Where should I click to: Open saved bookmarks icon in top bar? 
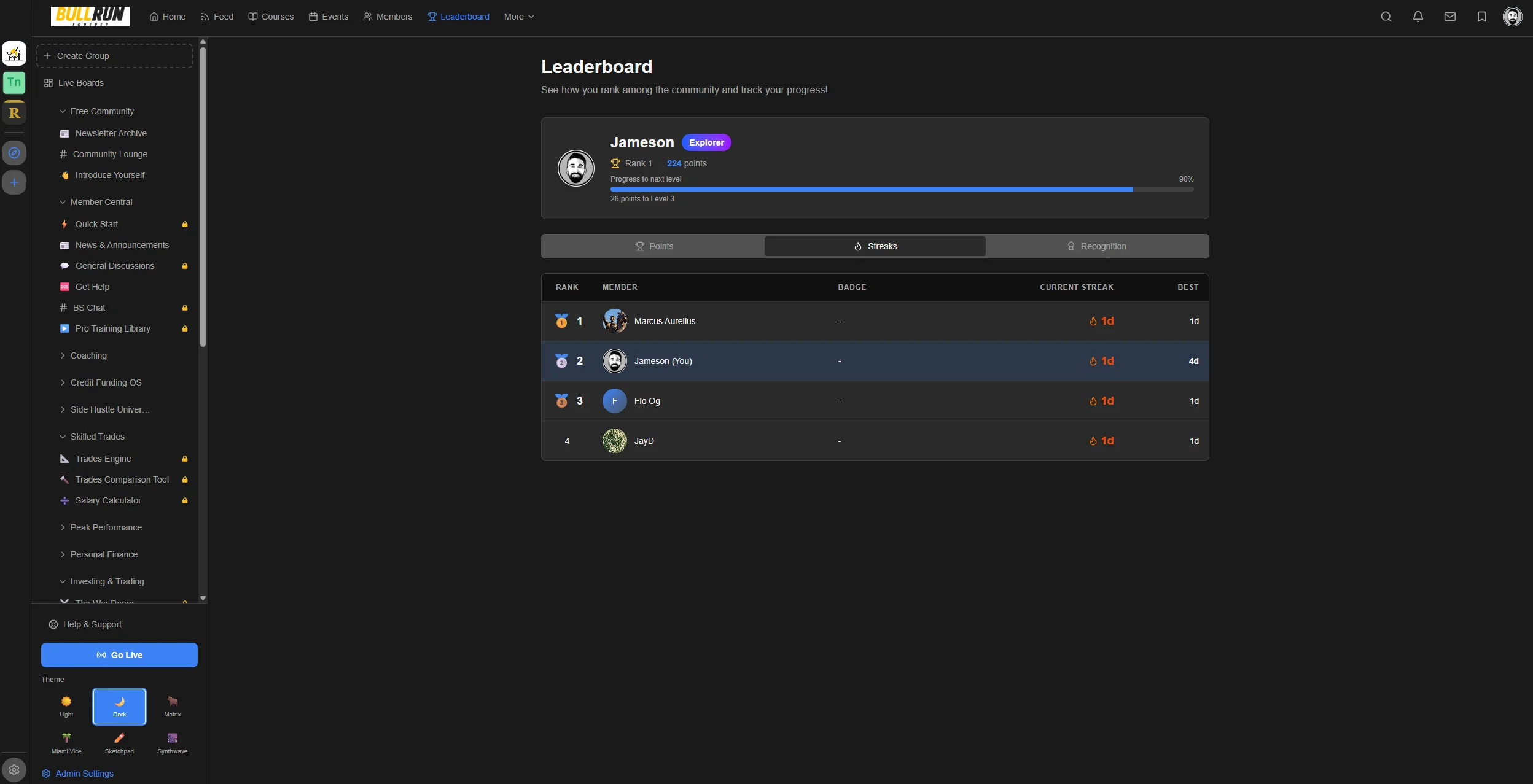coord(1482,17)
